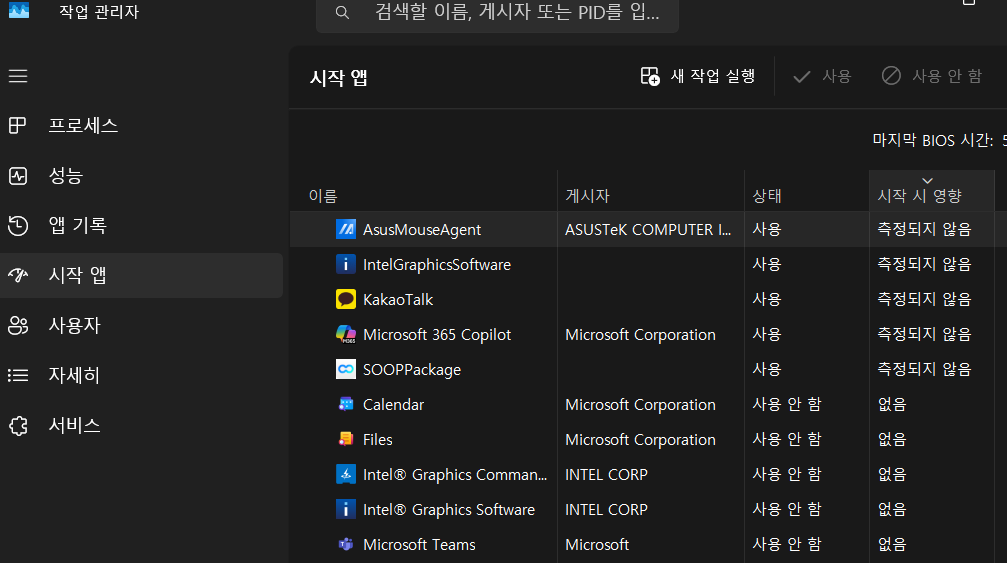Select the 프로세스 tab icon
Screen dimensions: 1007x563
18,125
